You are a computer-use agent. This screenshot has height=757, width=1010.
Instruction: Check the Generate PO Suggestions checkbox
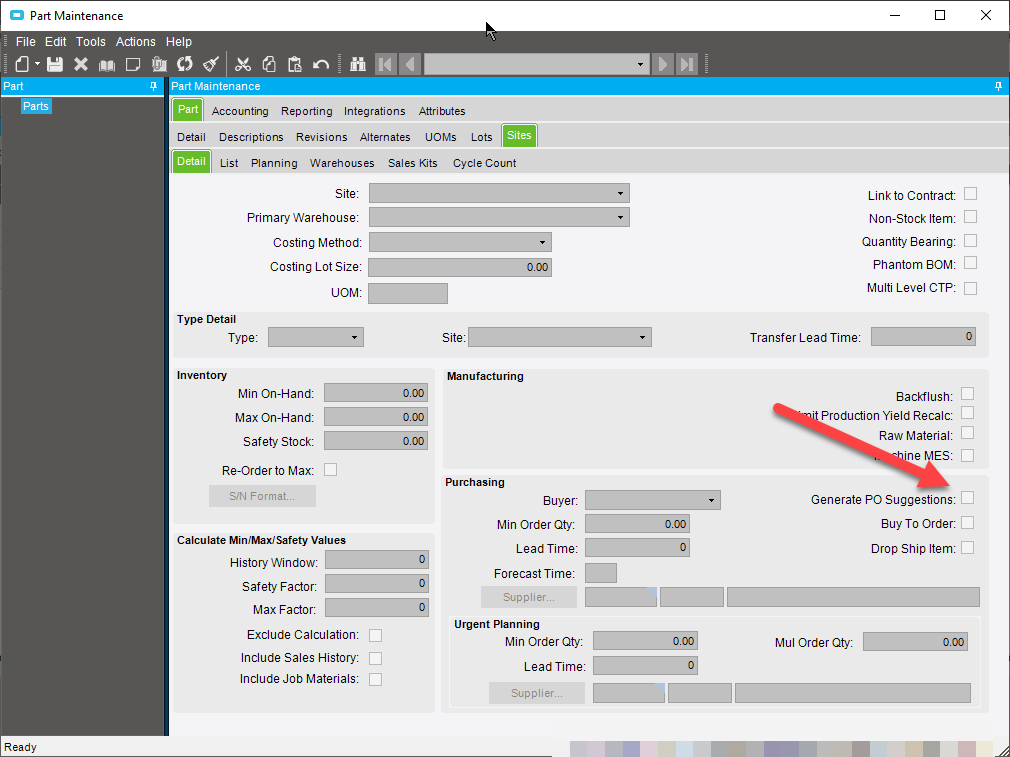967,497
